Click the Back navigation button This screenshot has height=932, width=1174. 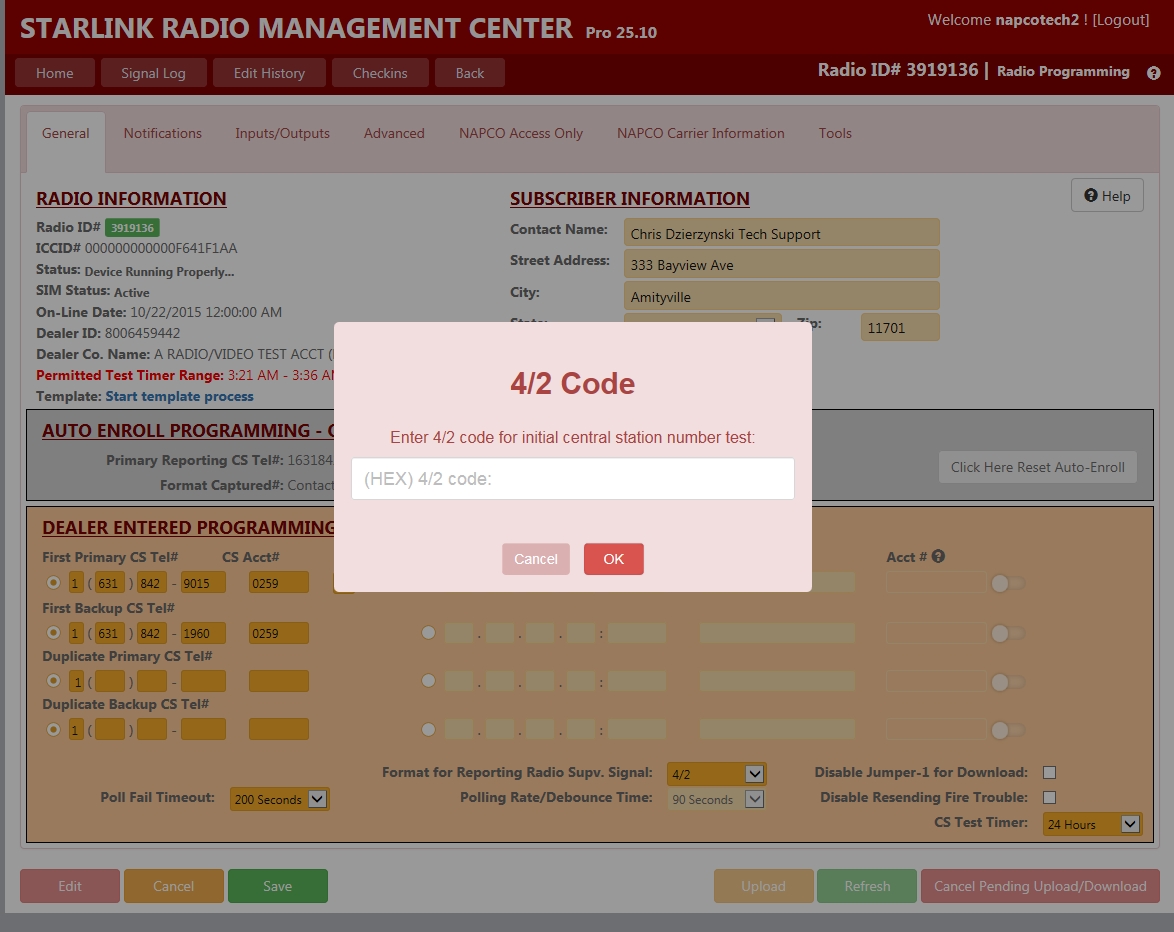pyautogui.click(x=470, y=73)
